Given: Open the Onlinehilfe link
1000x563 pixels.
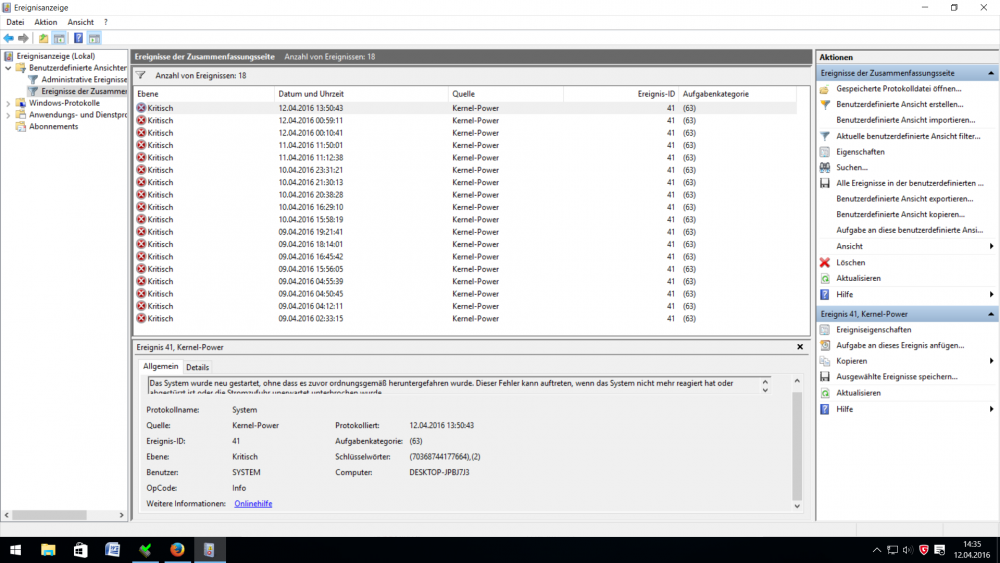Looking at the screenshot, I should (x=253, y=504).
